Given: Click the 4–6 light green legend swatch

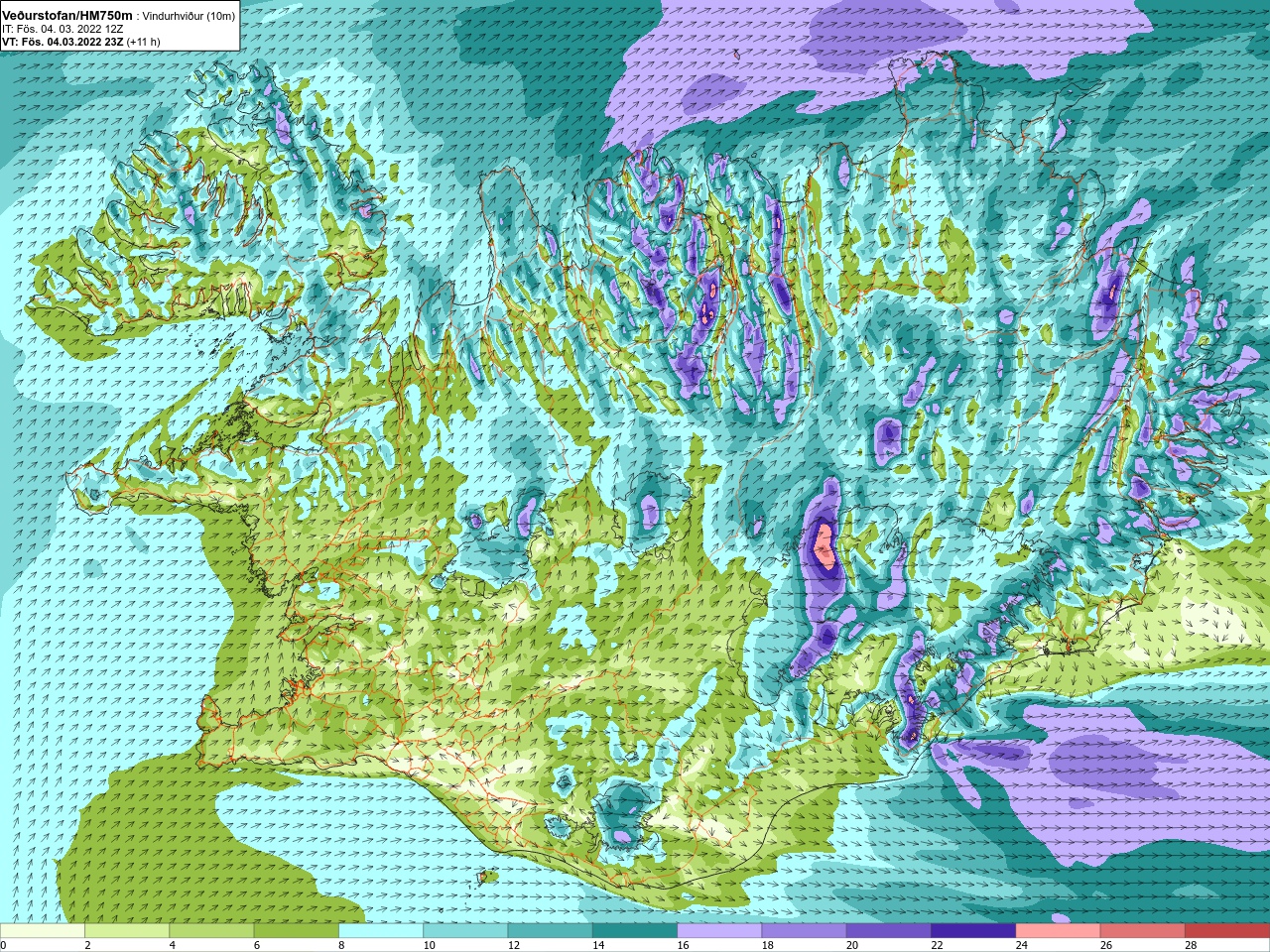Looking at the screenshot, I should pos(211,931).
